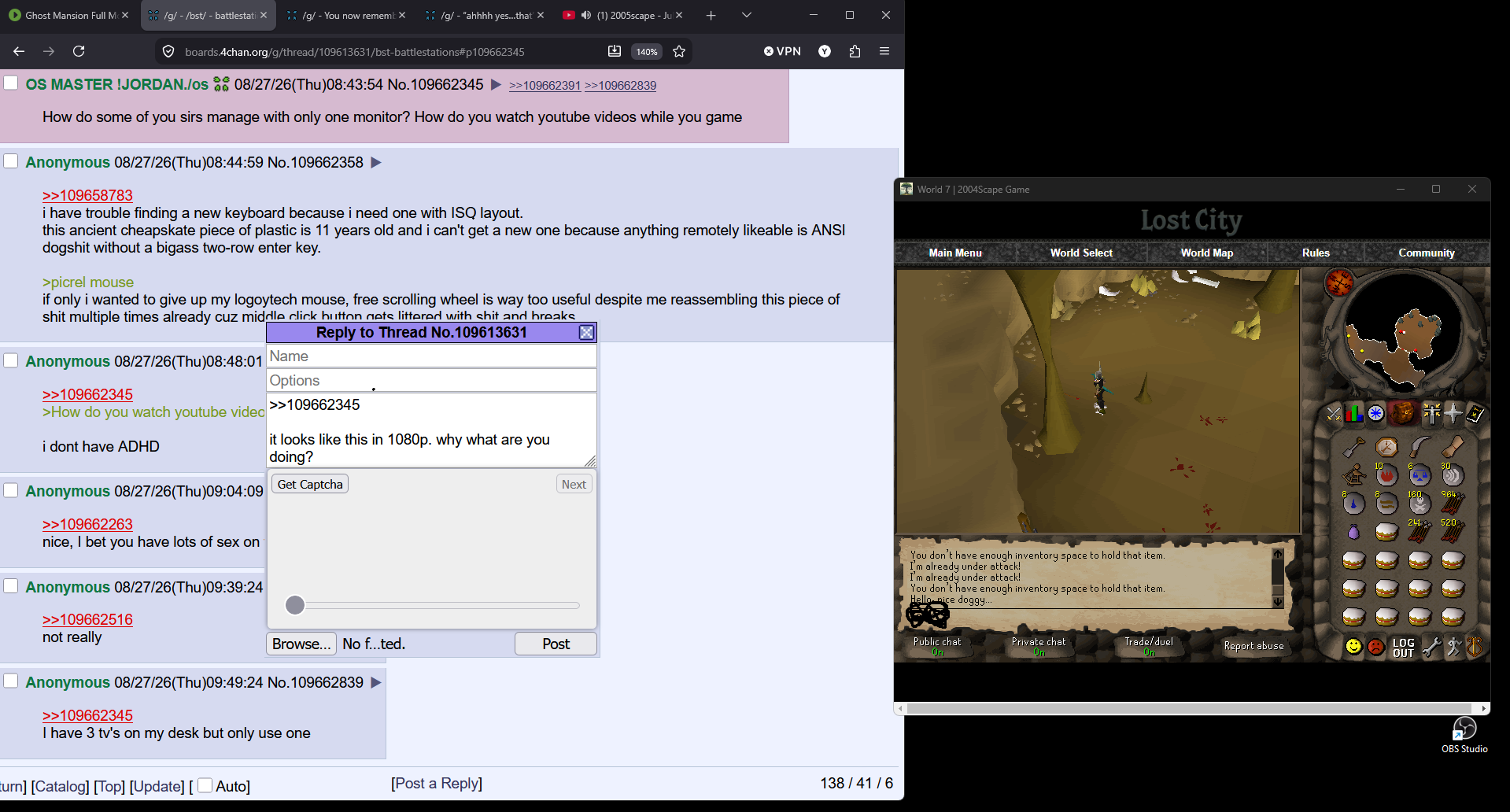Select the clue scroll in inventory
Screen dimensions: 1510x812
click(x=1453, y=447)
